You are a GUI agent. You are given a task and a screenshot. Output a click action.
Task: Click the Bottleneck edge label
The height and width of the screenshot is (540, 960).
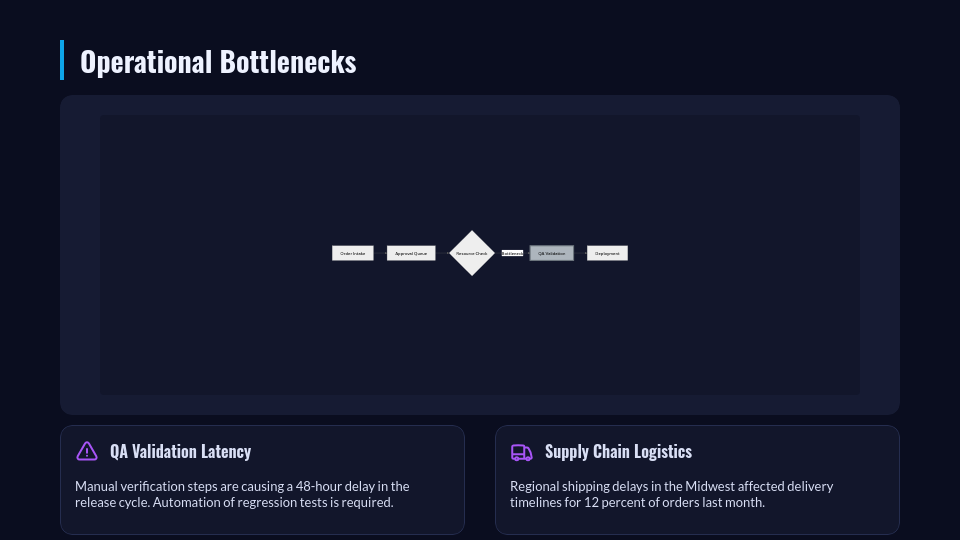(512, 253)
